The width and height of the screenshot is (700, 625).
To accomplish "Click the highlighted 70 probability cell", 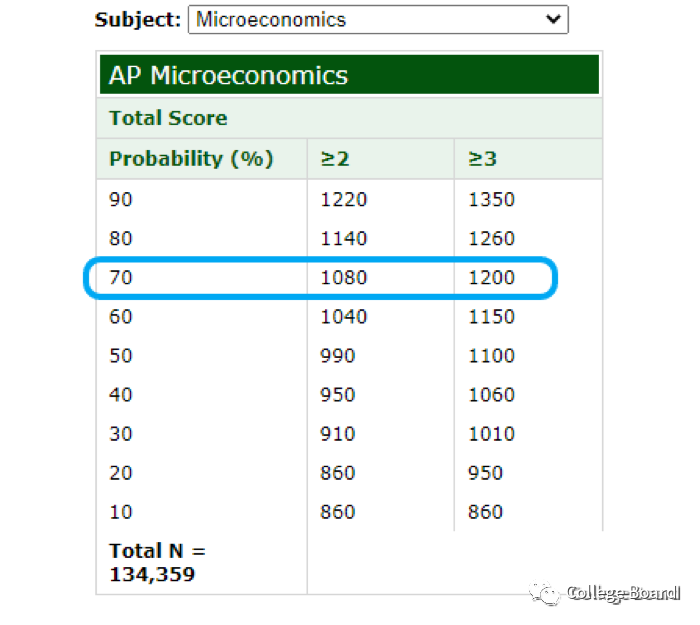I will [121, 278].
